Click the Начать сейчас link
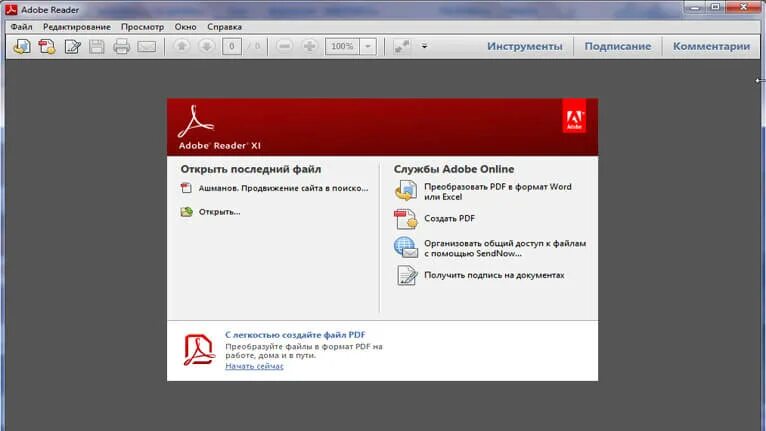 [254, 366]
